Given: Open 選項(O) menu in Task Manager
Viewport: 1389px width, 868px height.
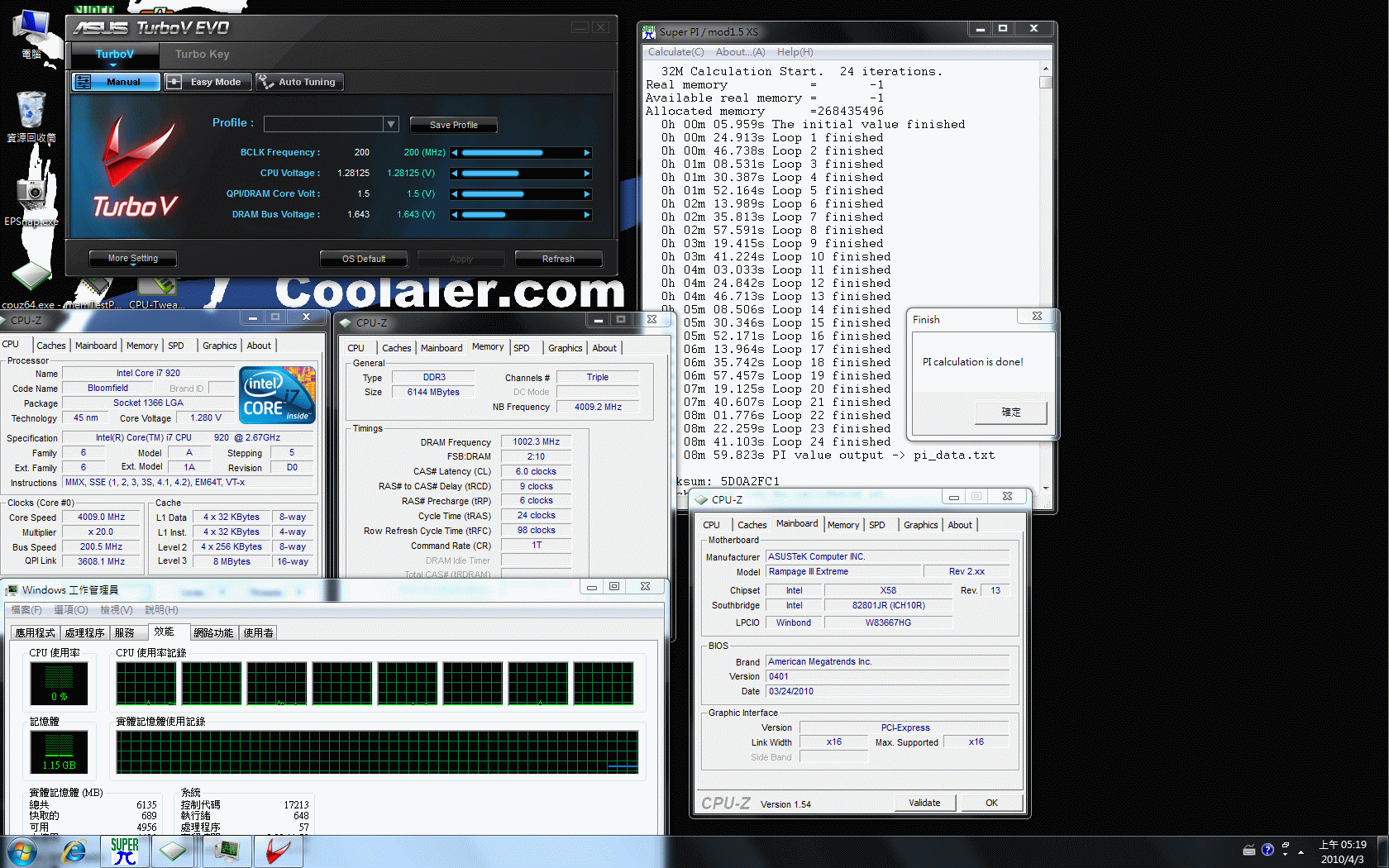Looking at the screenshot, I should [71, 610].
